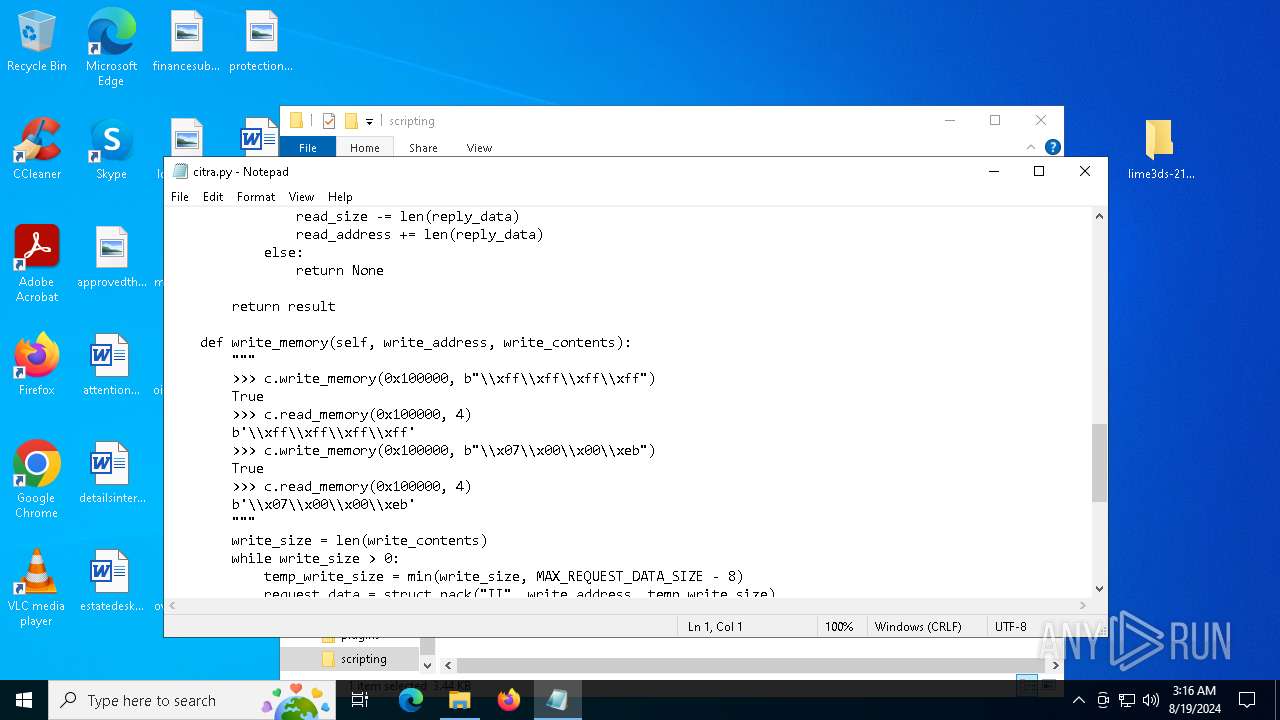This screenshot has width=1280, height=720.
Task: Open the Customize Quick Access Toolbar dropdown
Action: 369,122
